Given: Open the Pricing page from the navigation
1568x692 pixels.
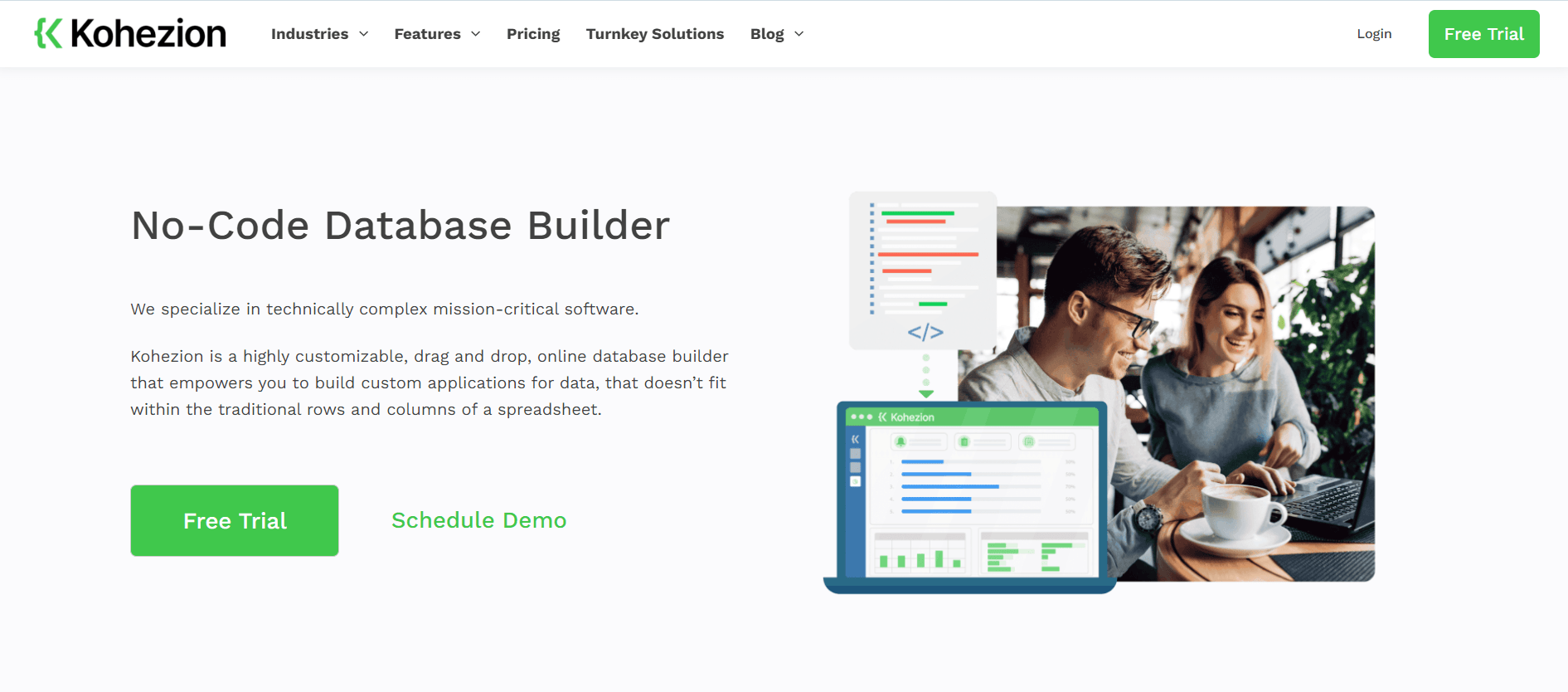Looking at the screenshot, I should (x=533, y=34).
